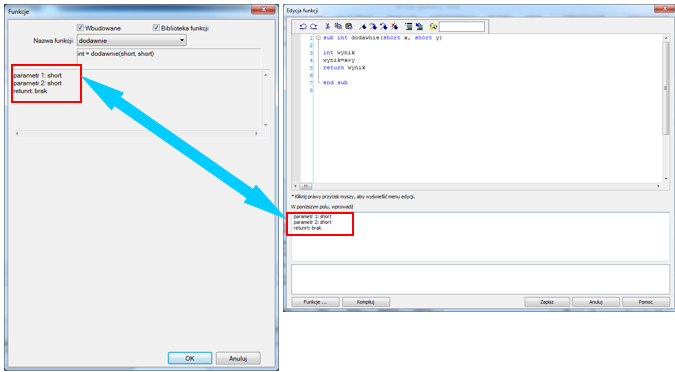The width and height of the screenshot is (675, 372).
Task: Click the Copy icon in the editor toolbar
Action: click(x=338, y=27)
